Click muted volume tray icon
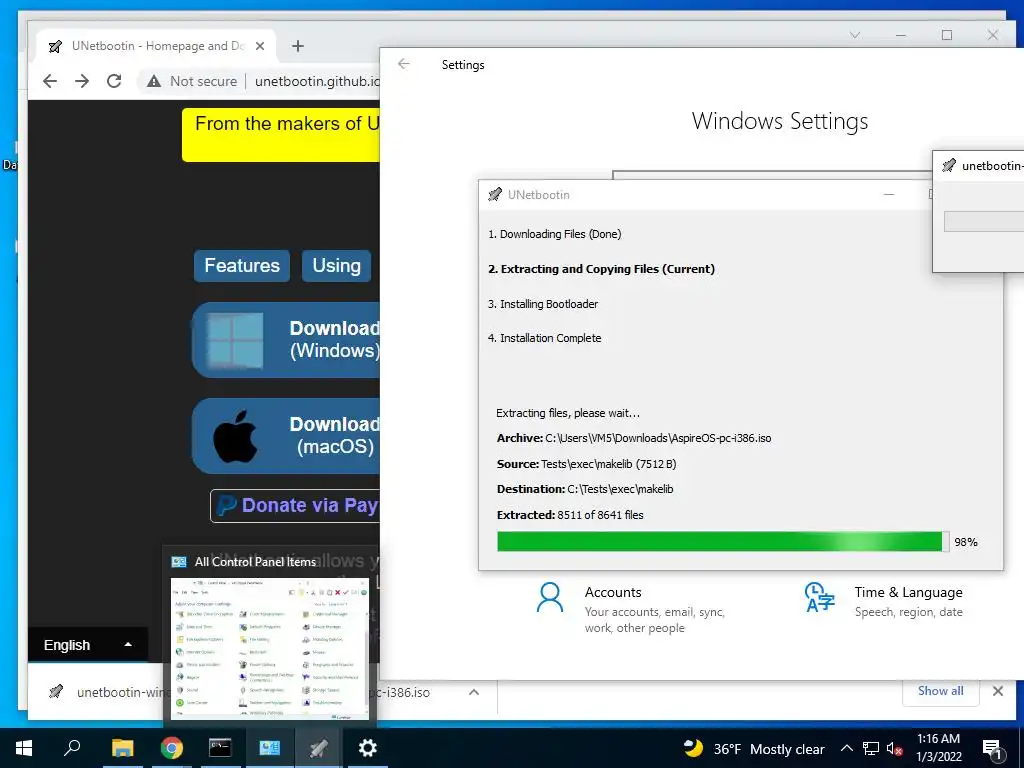1024x768 pixels. pos(895,749)
